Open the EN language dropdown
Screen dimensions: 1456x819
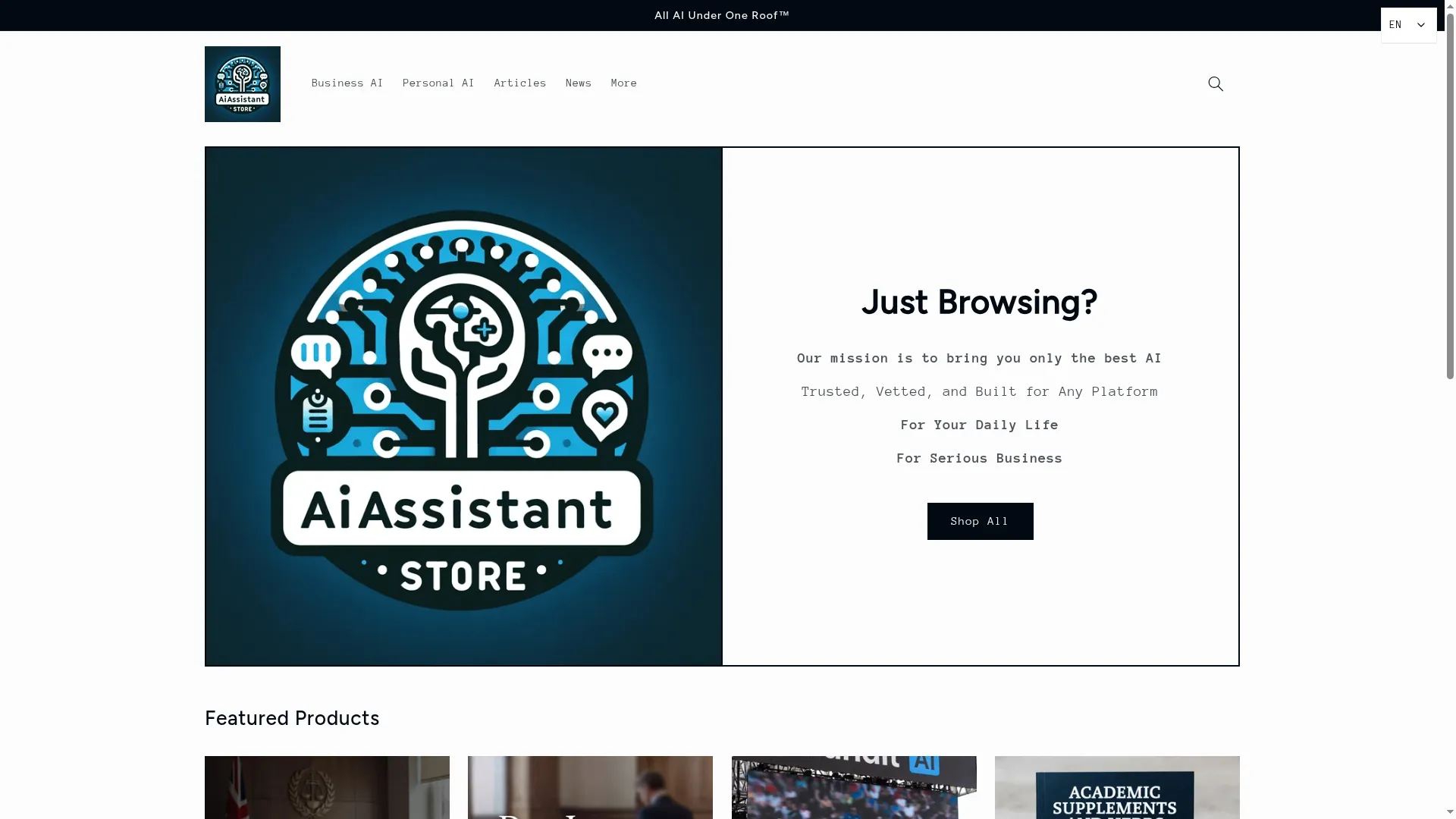tap(1408, 25)
